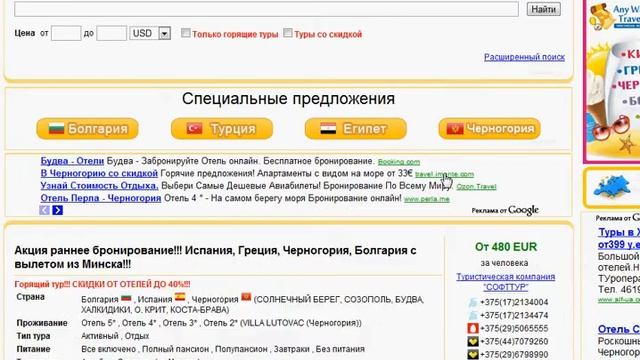Click the price 'до' input field
The width and height of the screenshot is (640, 360).
point(111,33)
